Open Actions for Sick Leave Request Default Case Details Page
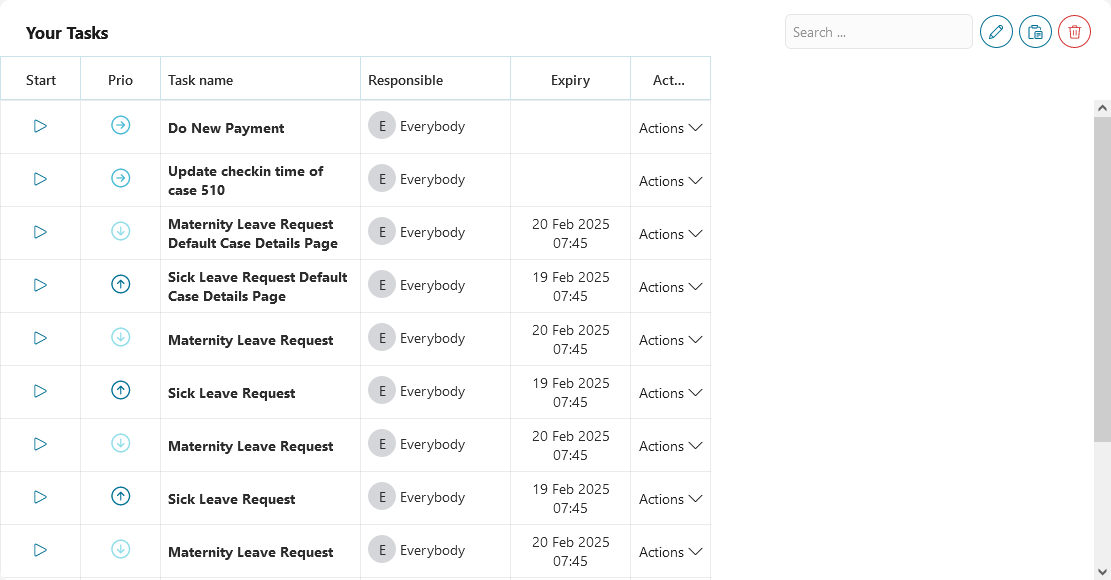 [x=670, y=288]
